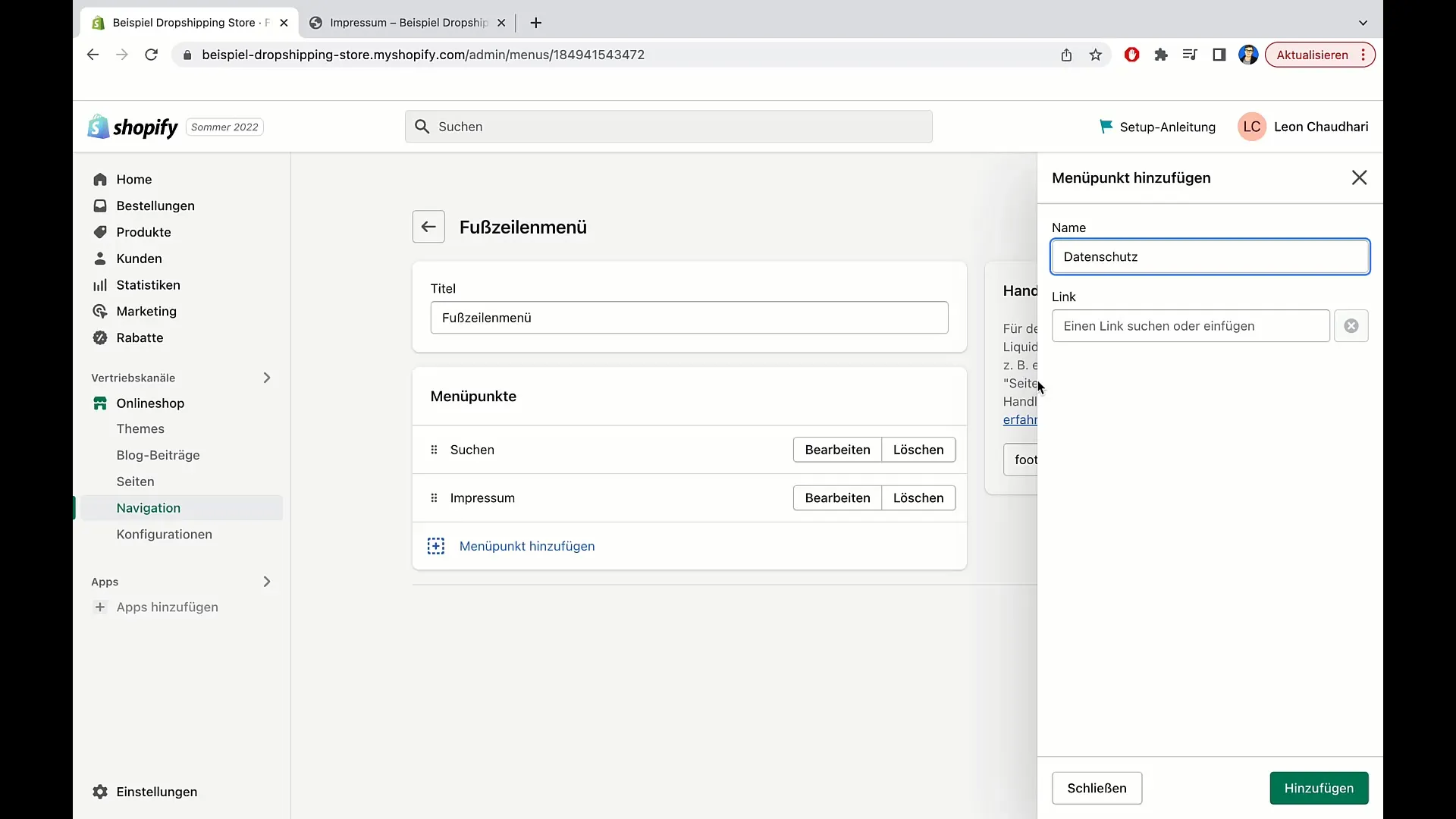Open the Kunden page

(139, 259)
